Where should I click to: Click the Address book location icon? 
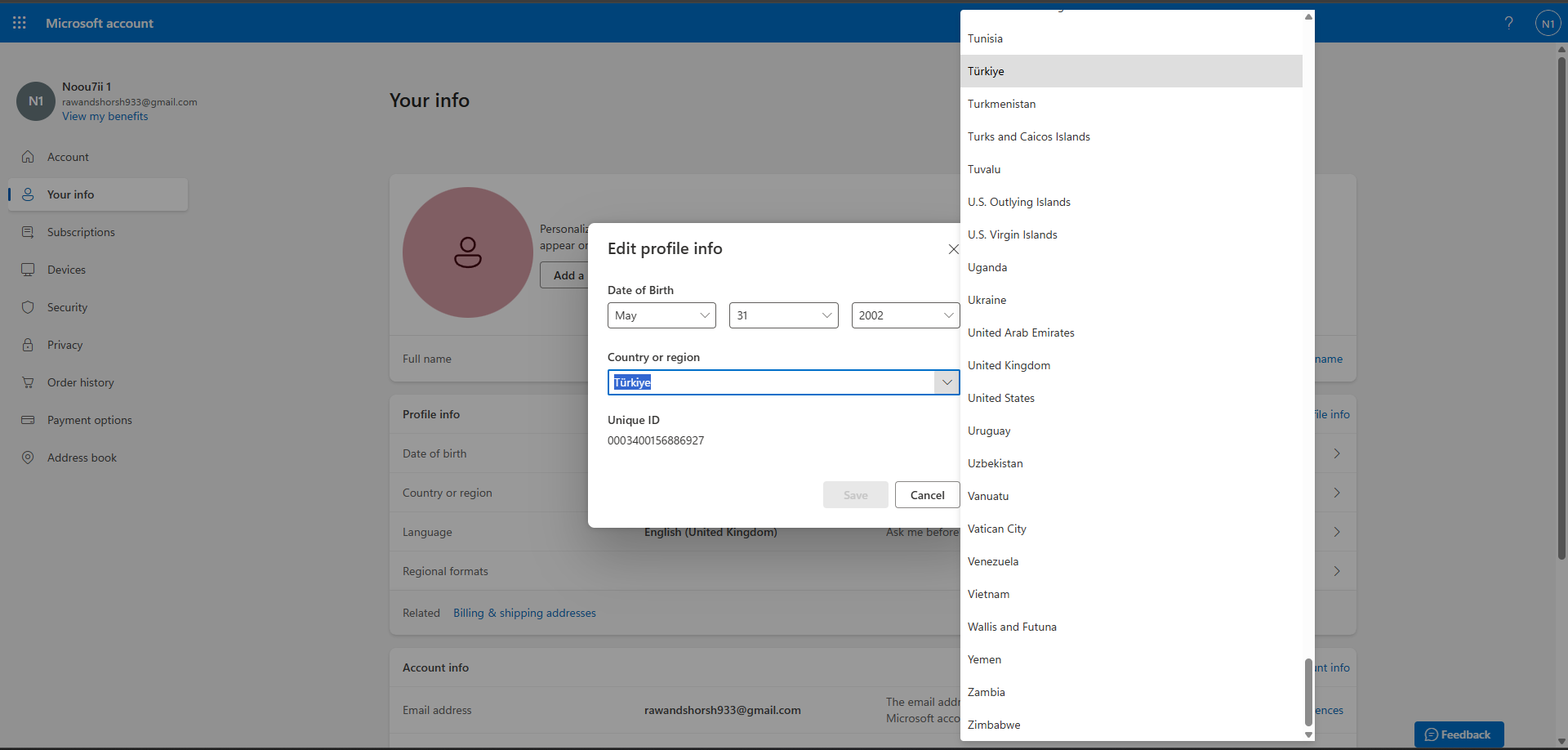[28, 458]
